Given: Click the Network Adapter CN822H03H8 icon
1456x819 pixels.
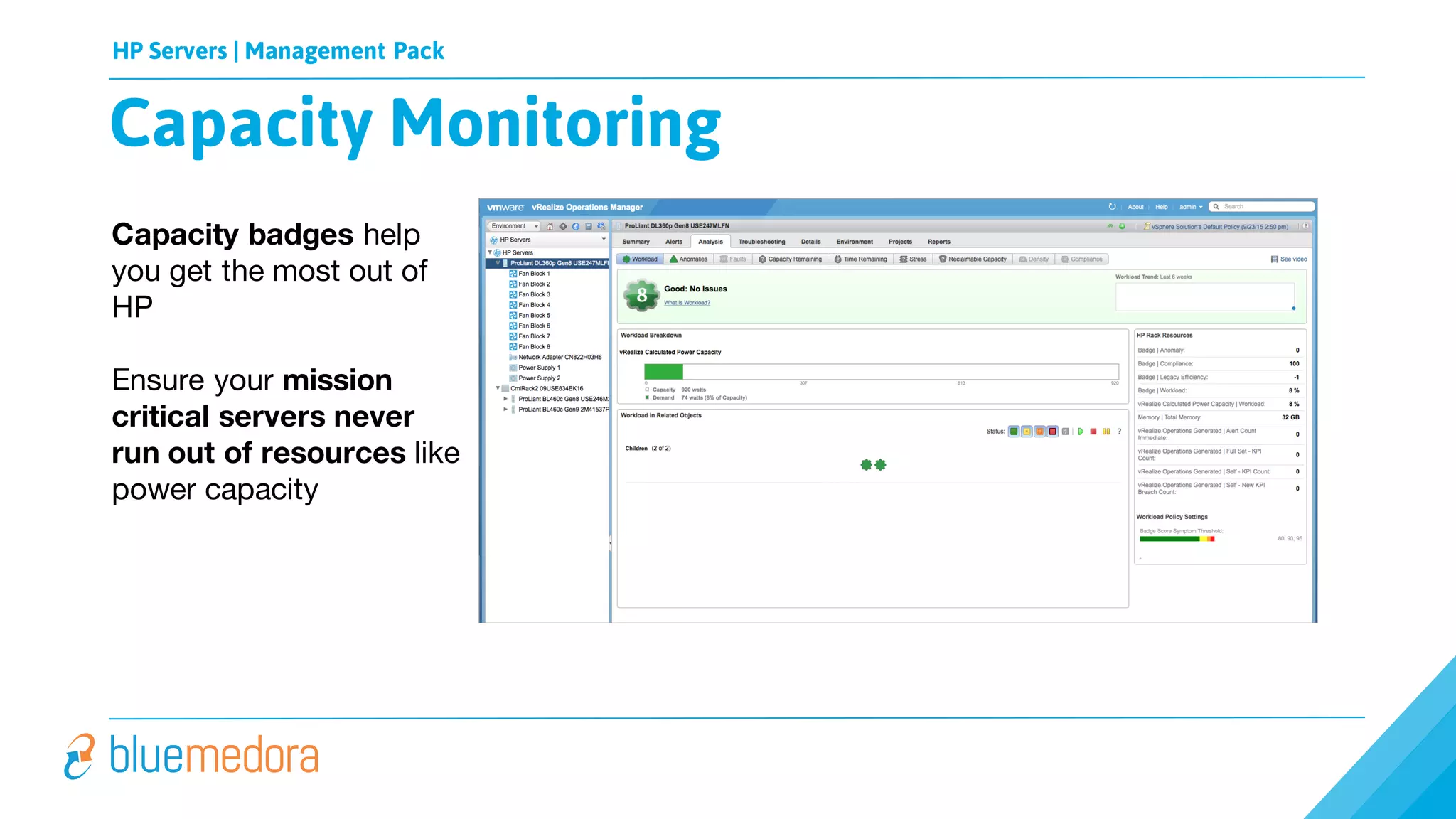Looking at the screenshot, I should click(x=513, y=358).
